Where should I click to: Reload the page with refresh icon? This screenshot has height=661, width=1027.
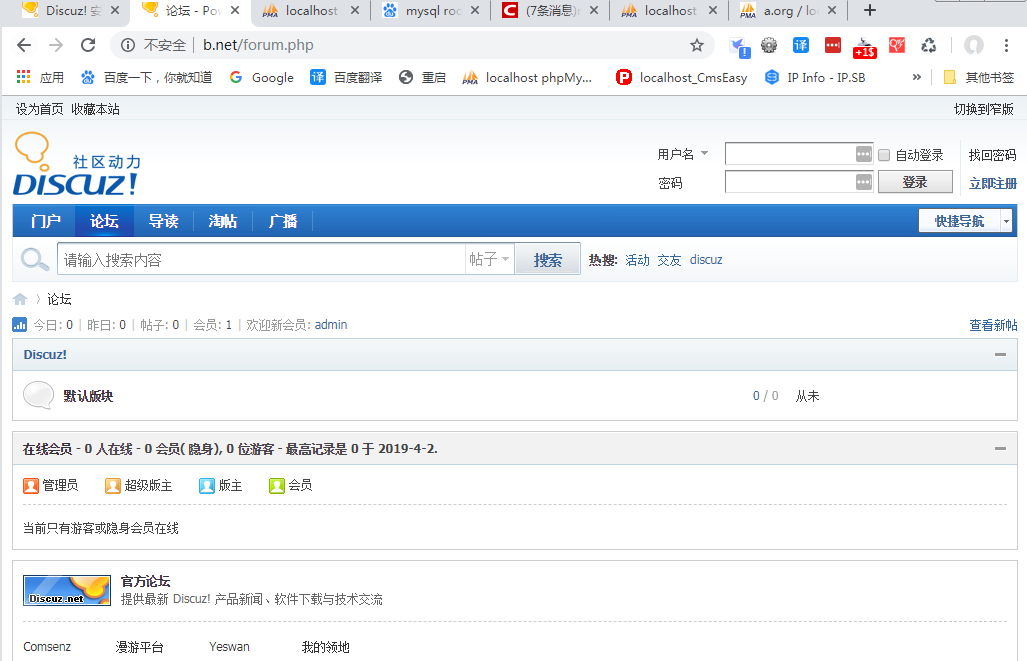pyautogui.click(x=88, y=45)
